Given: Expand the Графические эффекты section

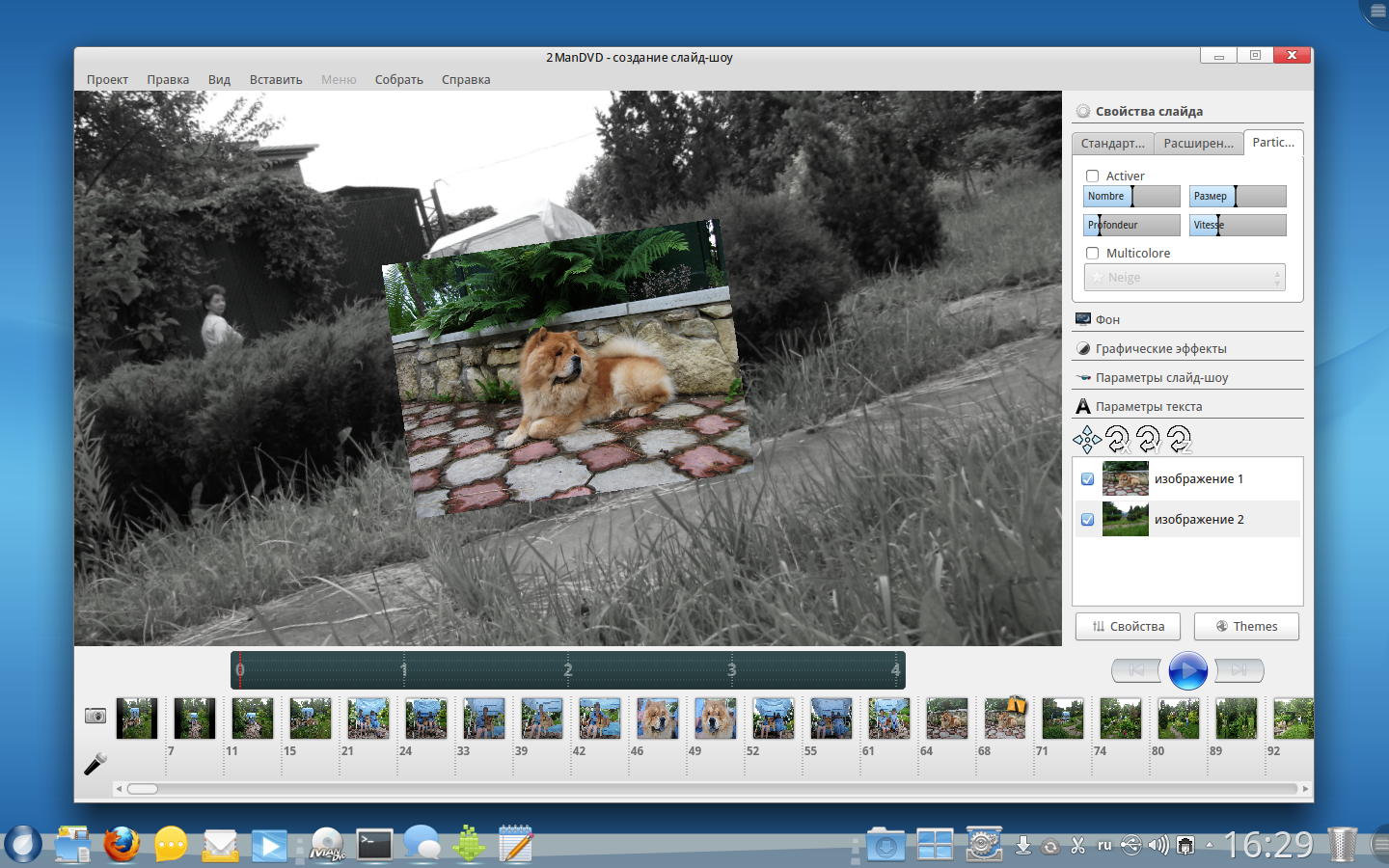Looking at the screenshot, I should pos(1160,348).
